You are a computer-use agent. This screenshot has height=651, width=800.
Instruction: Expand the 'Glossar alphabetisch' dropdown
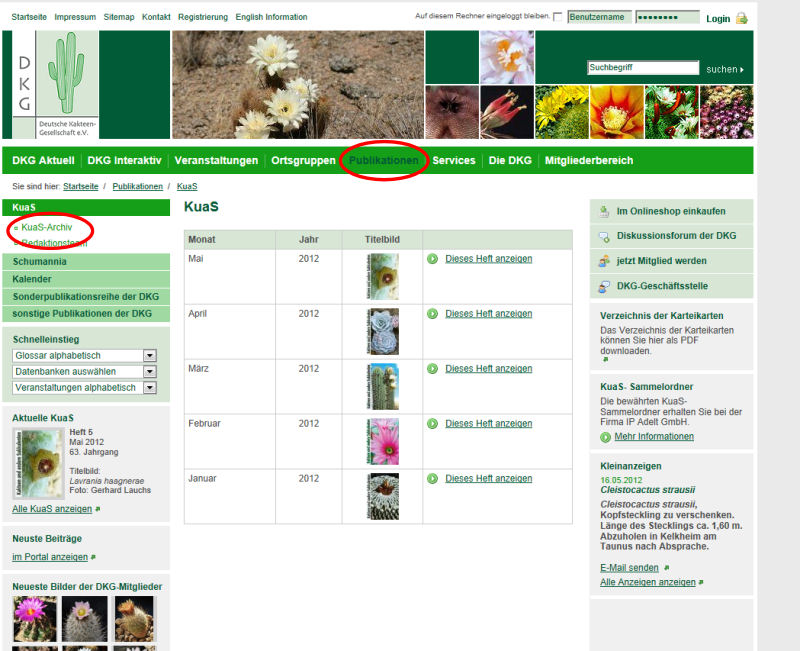pyautogui.click(x=150, y=355)
